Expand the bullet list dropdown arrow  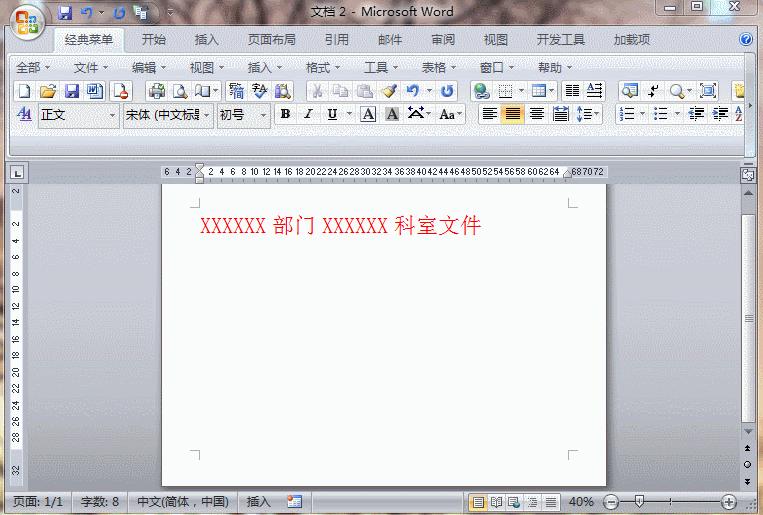pos(677,115)
